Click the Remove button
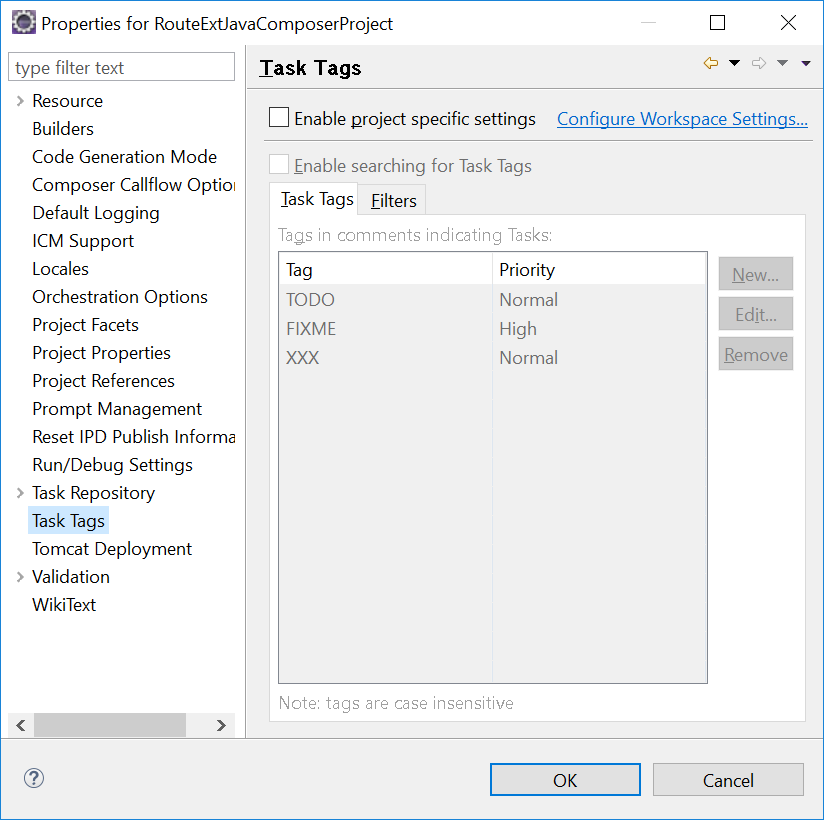824x820 pixels. click(x=756, y=355)
